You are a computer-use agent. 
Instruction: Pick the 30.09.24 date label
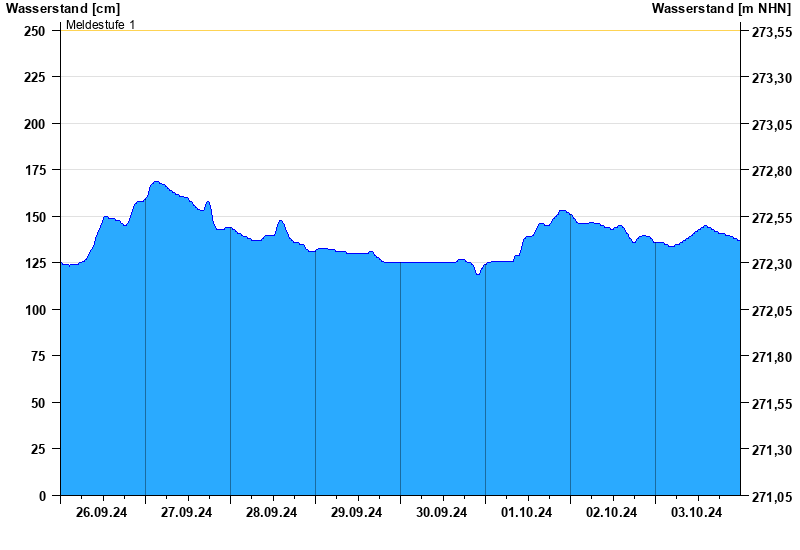click(441, 513)
